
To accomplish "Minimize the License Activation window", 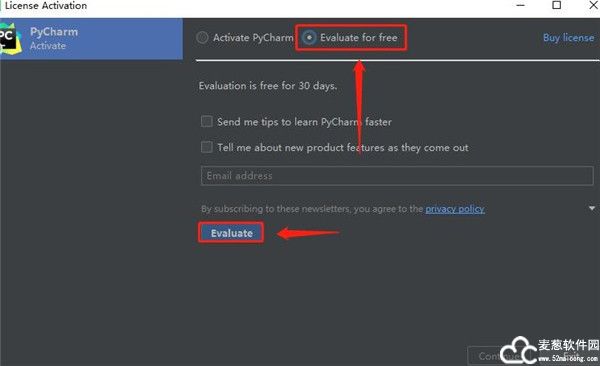I will (x=520, y=5).
